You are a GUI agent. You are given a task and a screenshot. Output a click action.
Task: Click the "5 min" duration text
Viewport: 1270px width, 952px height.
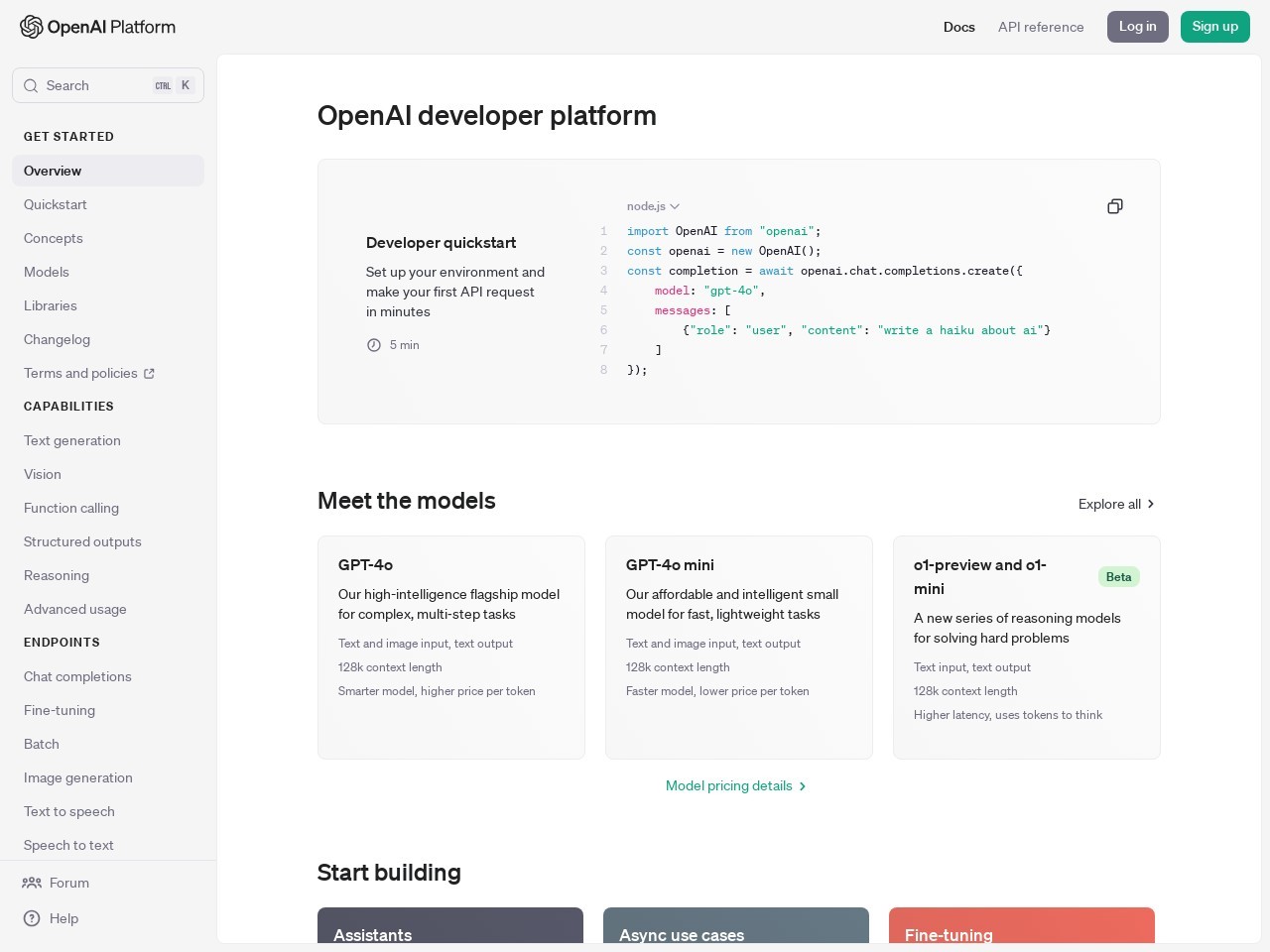pyautogui.click(x=405, y=345)
